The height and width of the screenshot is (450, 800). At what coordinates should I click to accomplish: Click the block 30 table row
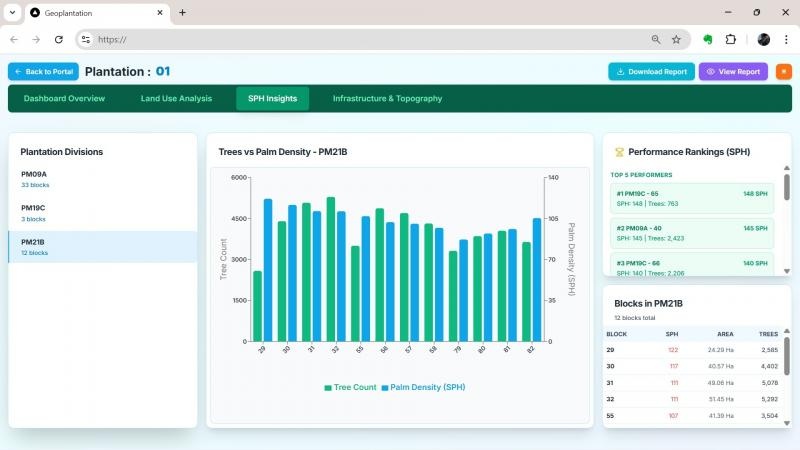tap(692, 366)
